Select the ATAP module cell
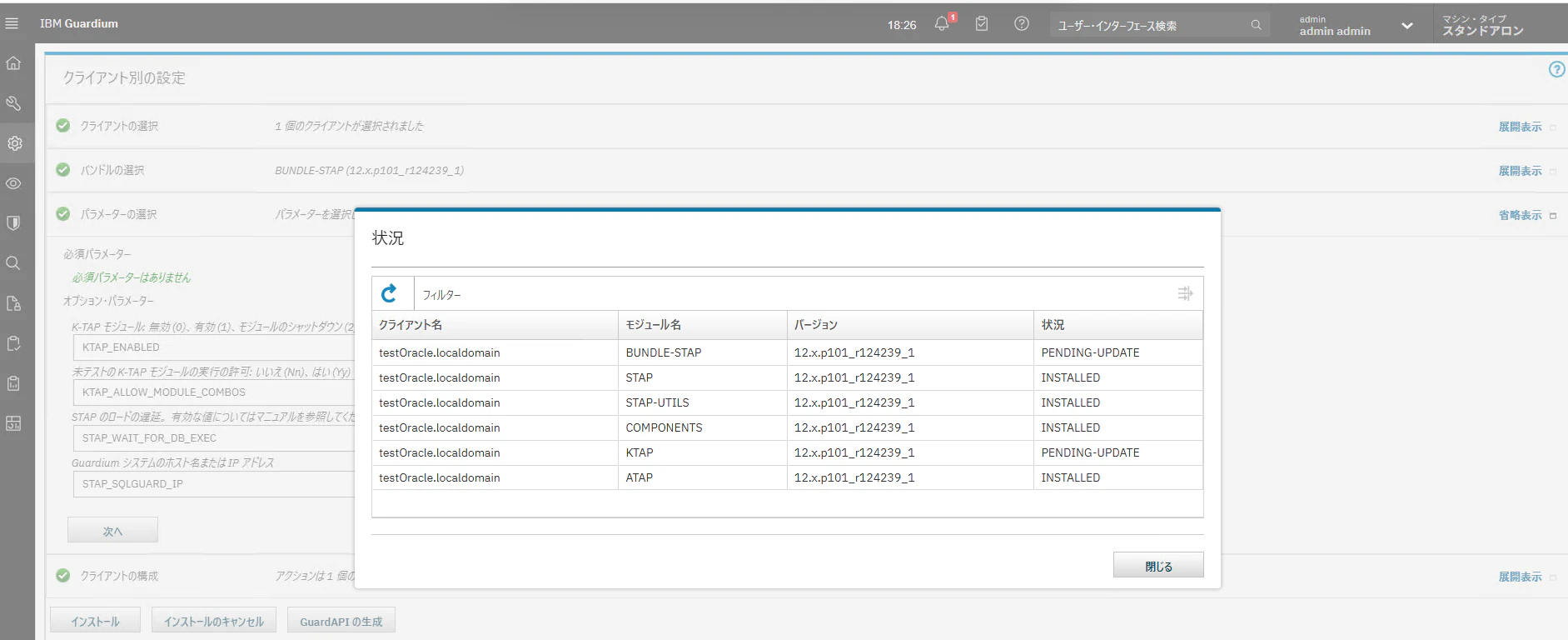This screenshot has width=1568, height=640. pyautogui.click(x=703, y=477)
